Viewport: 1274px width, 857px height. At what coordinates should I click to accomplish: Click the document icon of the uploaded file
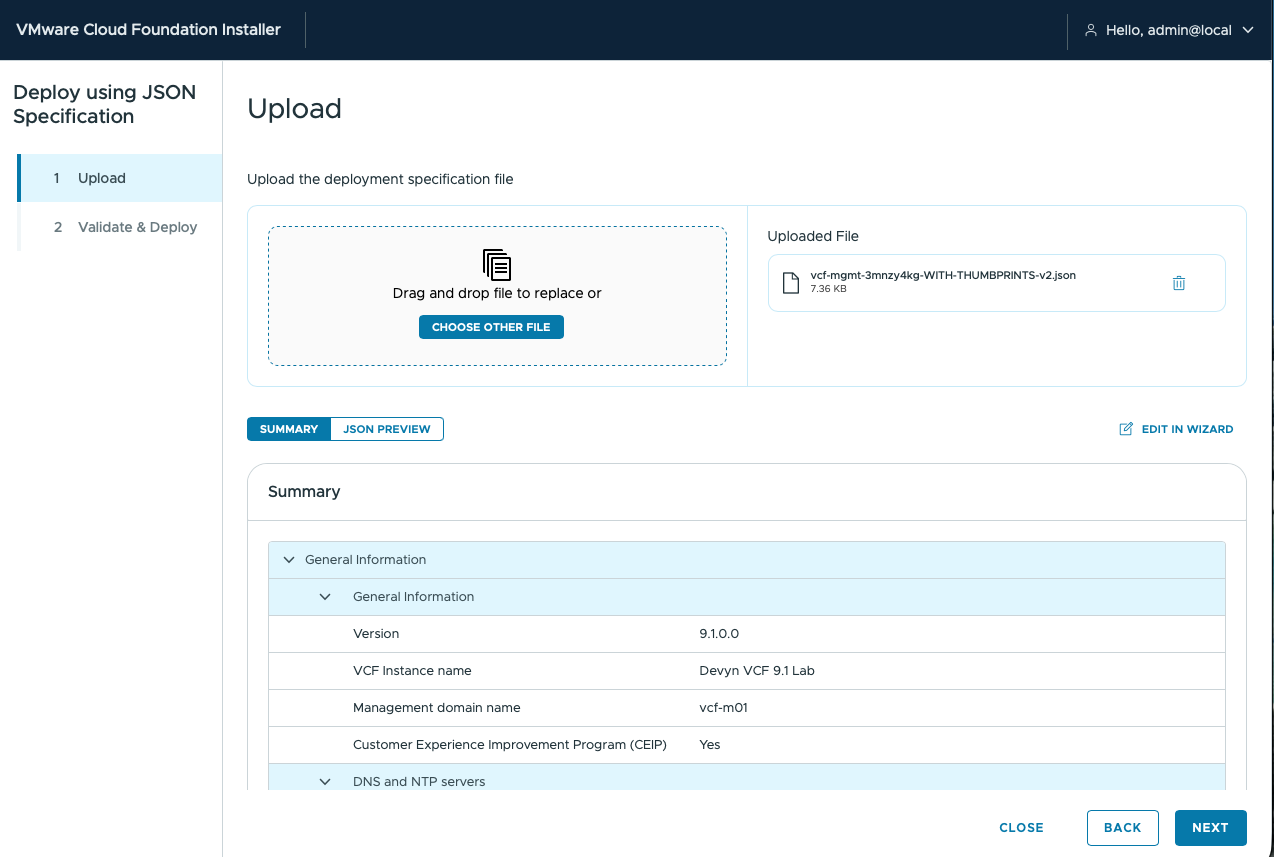(x=790, y=282)
